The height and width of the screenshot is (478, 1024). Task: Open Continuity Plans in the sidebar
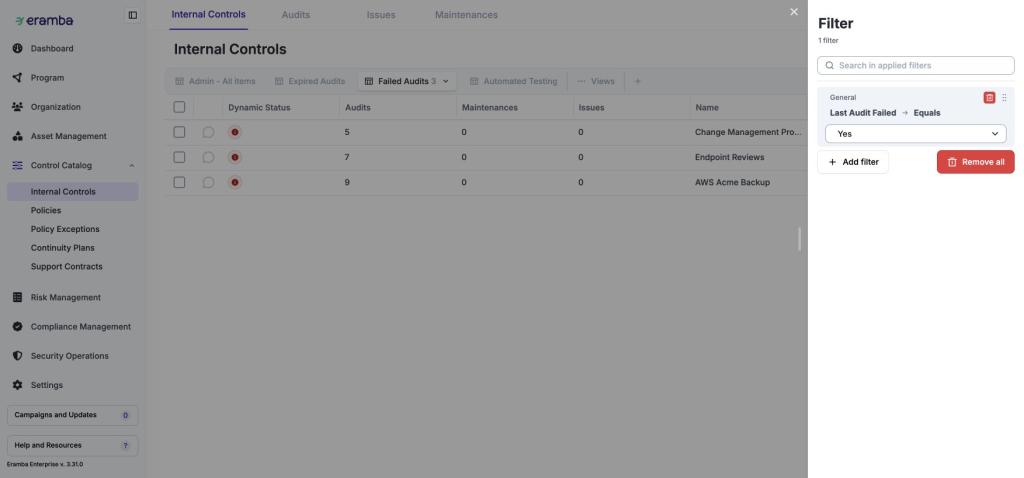63,248
